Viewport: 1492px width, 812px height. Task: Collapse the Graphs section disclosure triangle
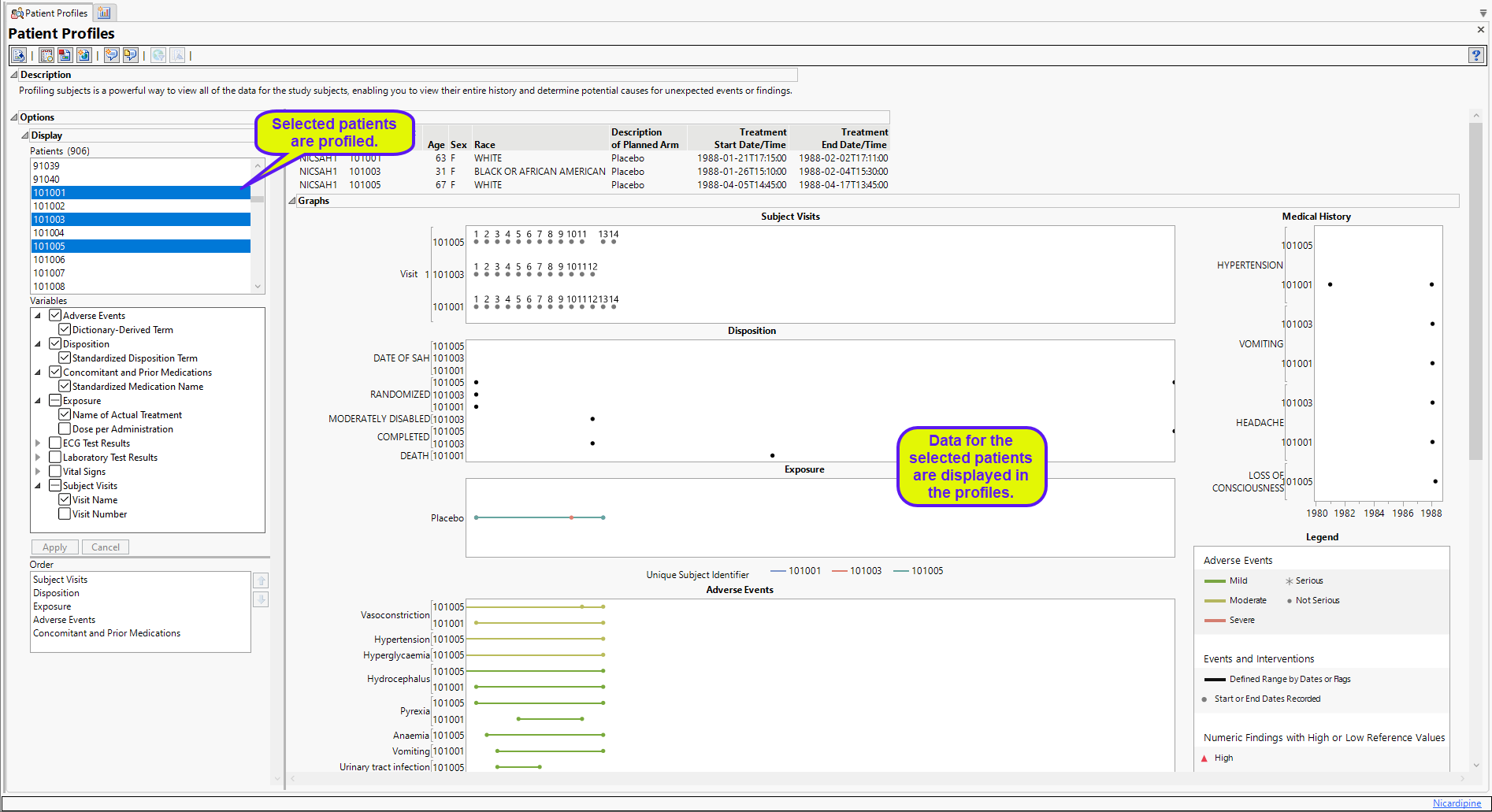click(292, 201)
